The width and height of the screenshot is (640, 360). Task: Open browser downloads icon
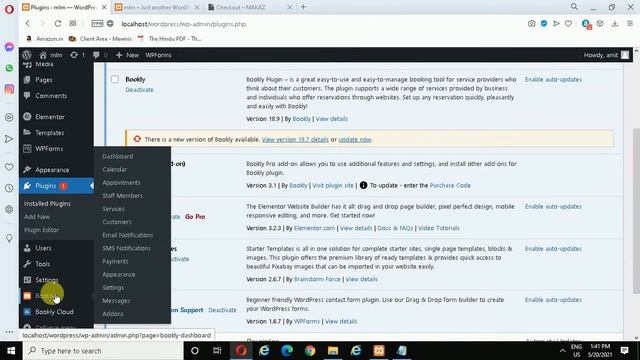pos(615,24)
